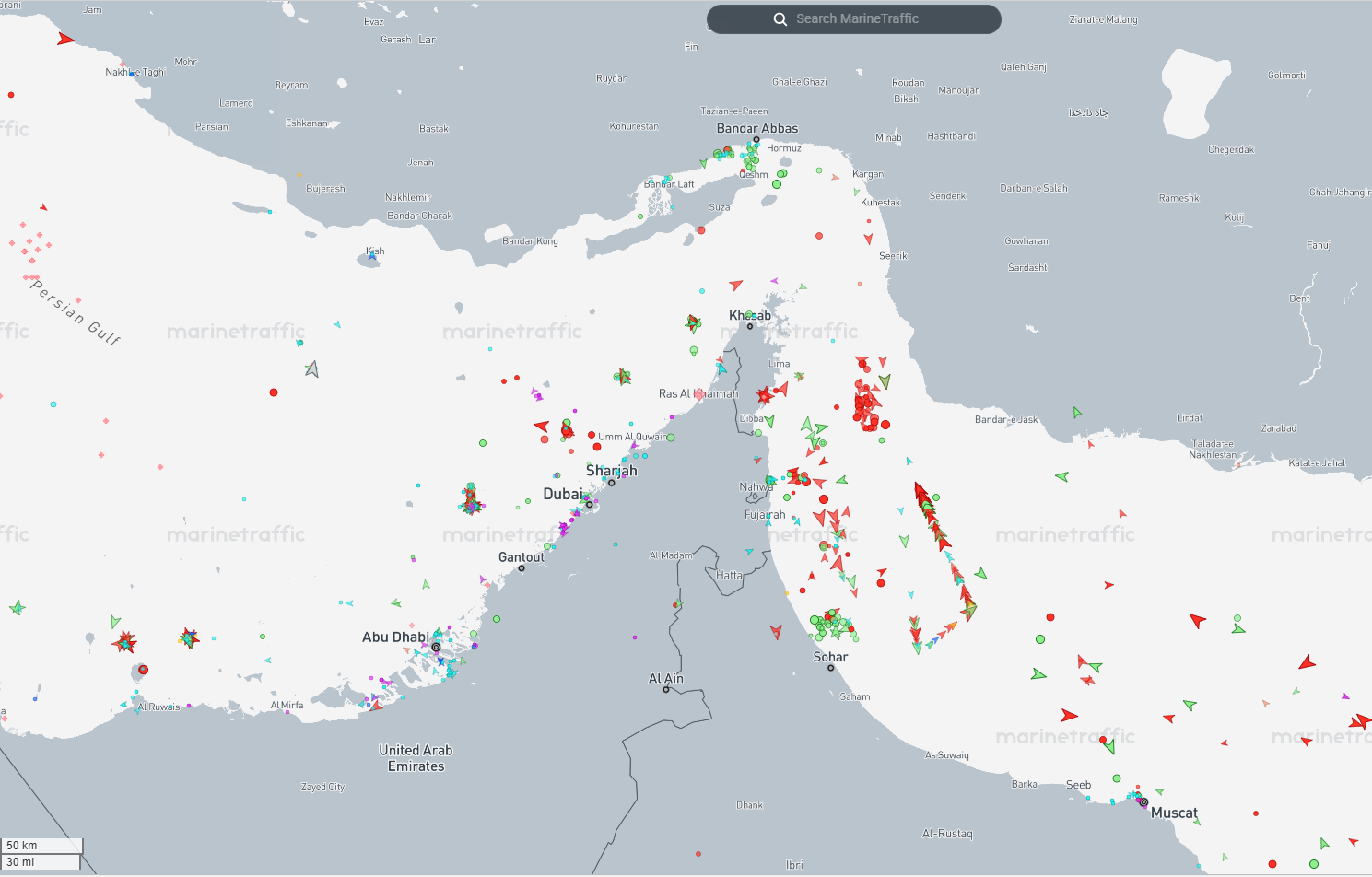Viewport: 1372px width, 877px height.
Task: Click the Al-Rustaq map label
Action: tap(947, 834)
